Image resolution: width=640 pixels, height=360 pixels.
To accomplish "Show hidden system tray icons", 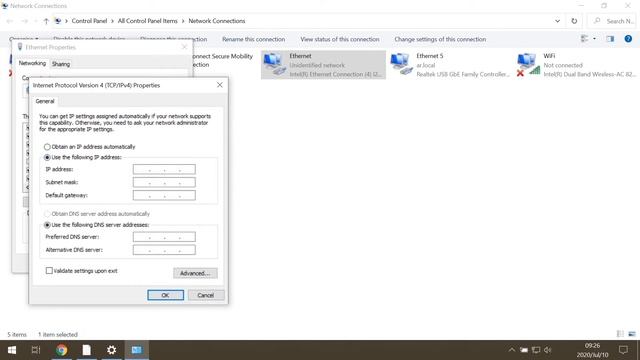I will click(511, 350).
